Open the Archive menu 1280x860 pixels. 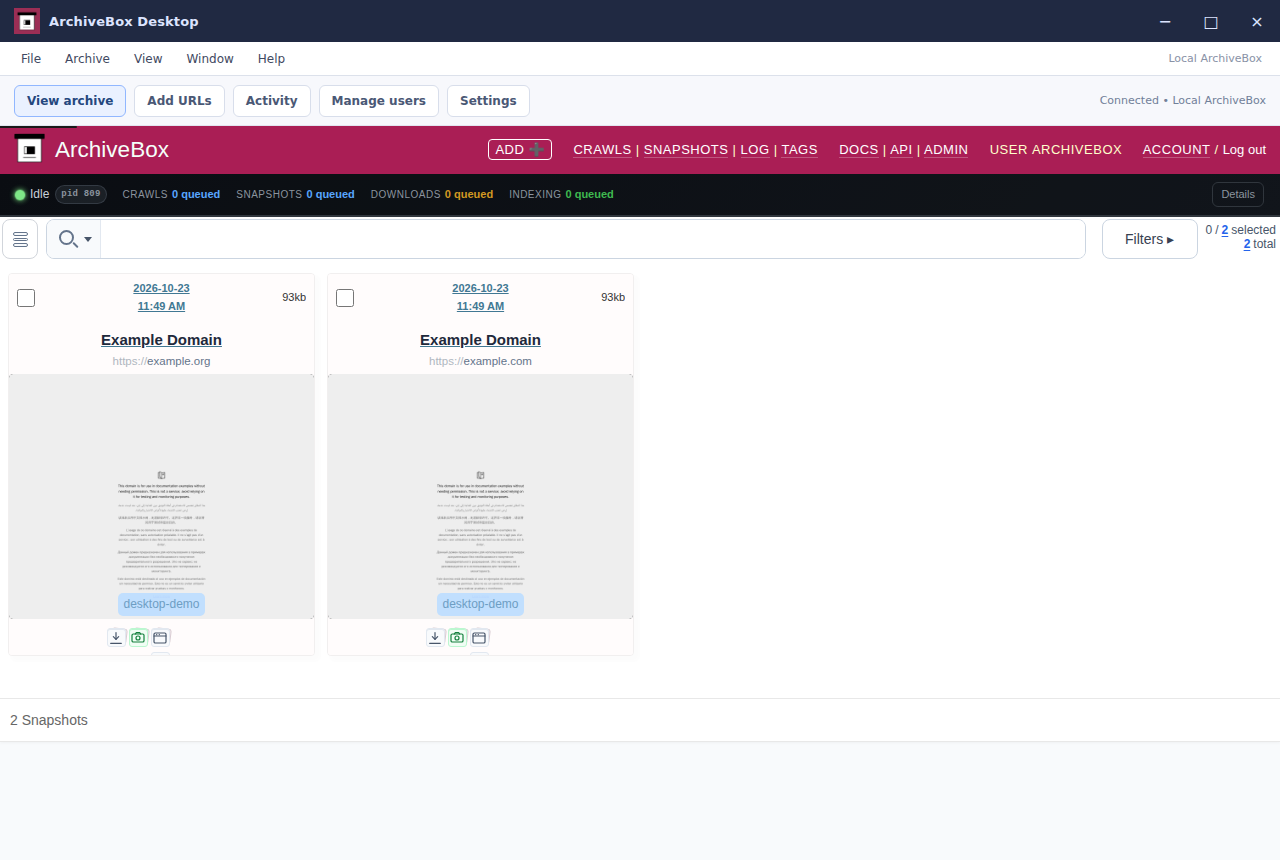click(x=87, y=59)
